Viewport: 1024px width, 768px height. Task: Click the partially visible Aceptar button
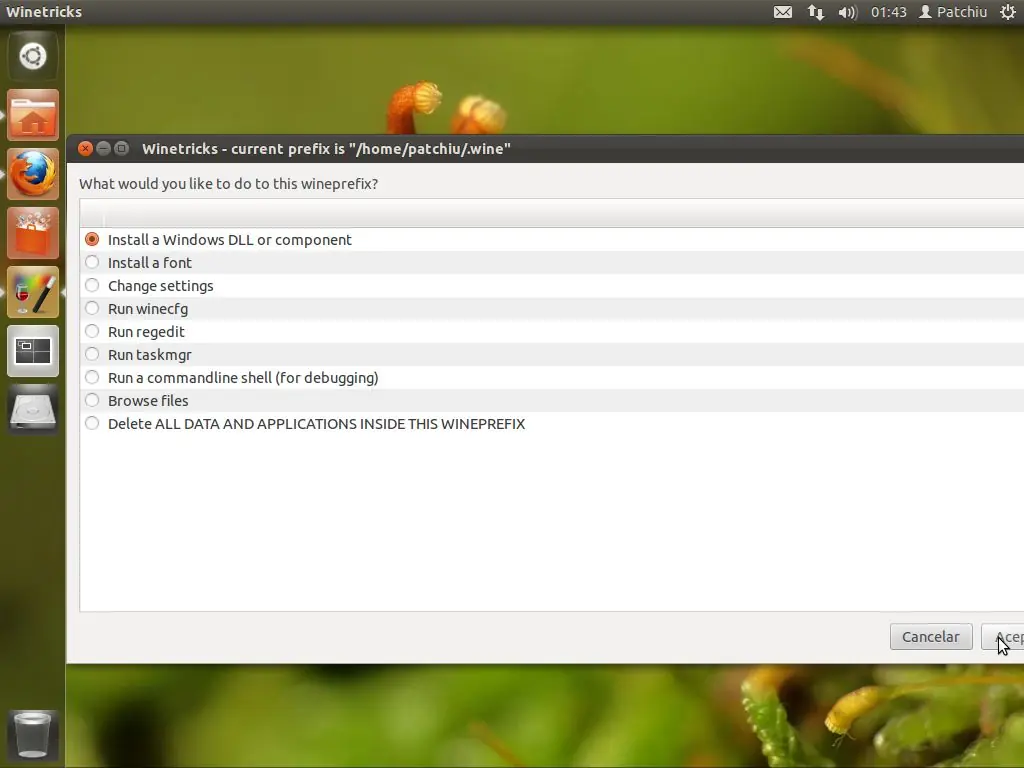(1003, 637)
